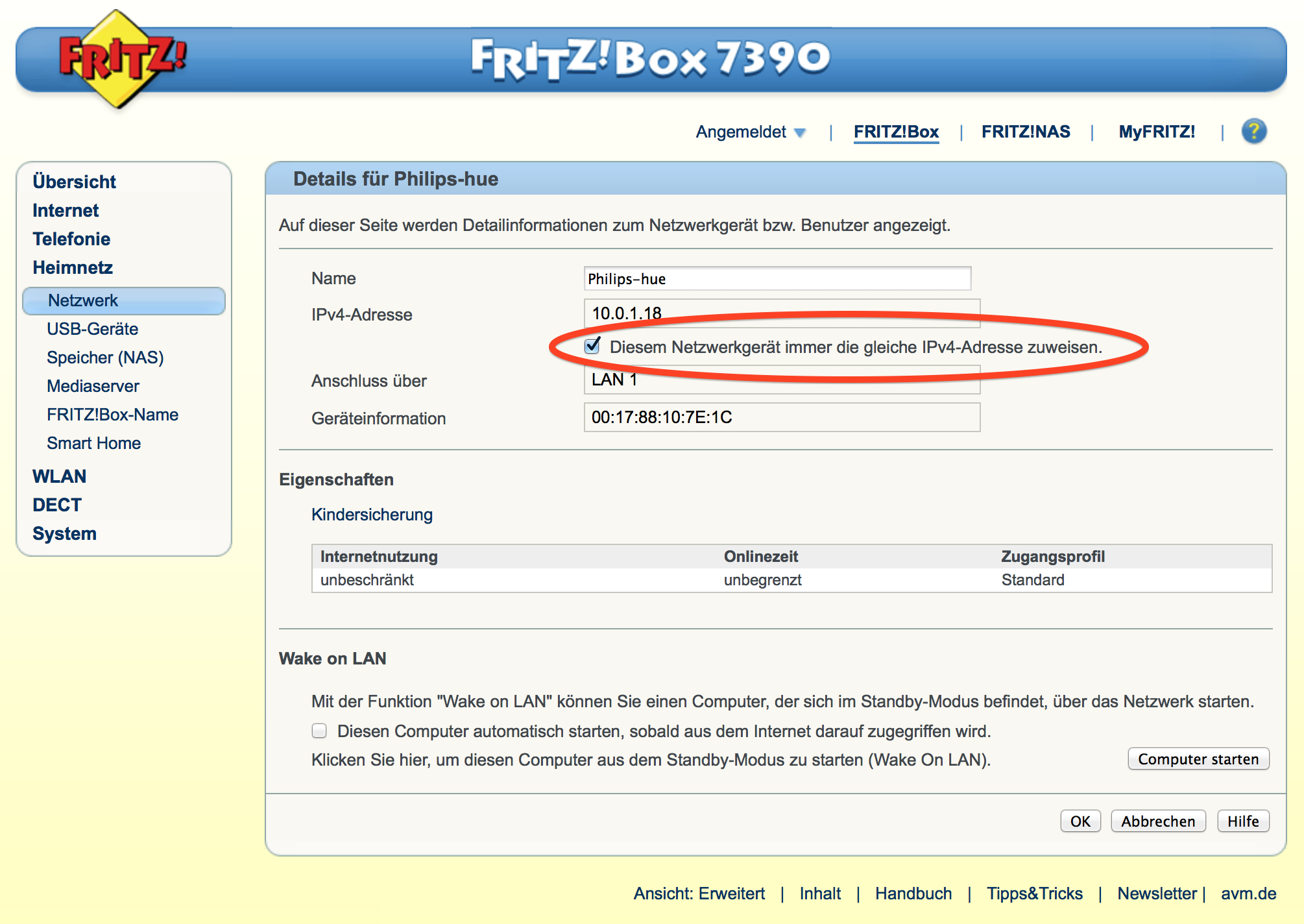Visit the avm.de footer link
This screenshot has height=924, width=1304.
1248,894
